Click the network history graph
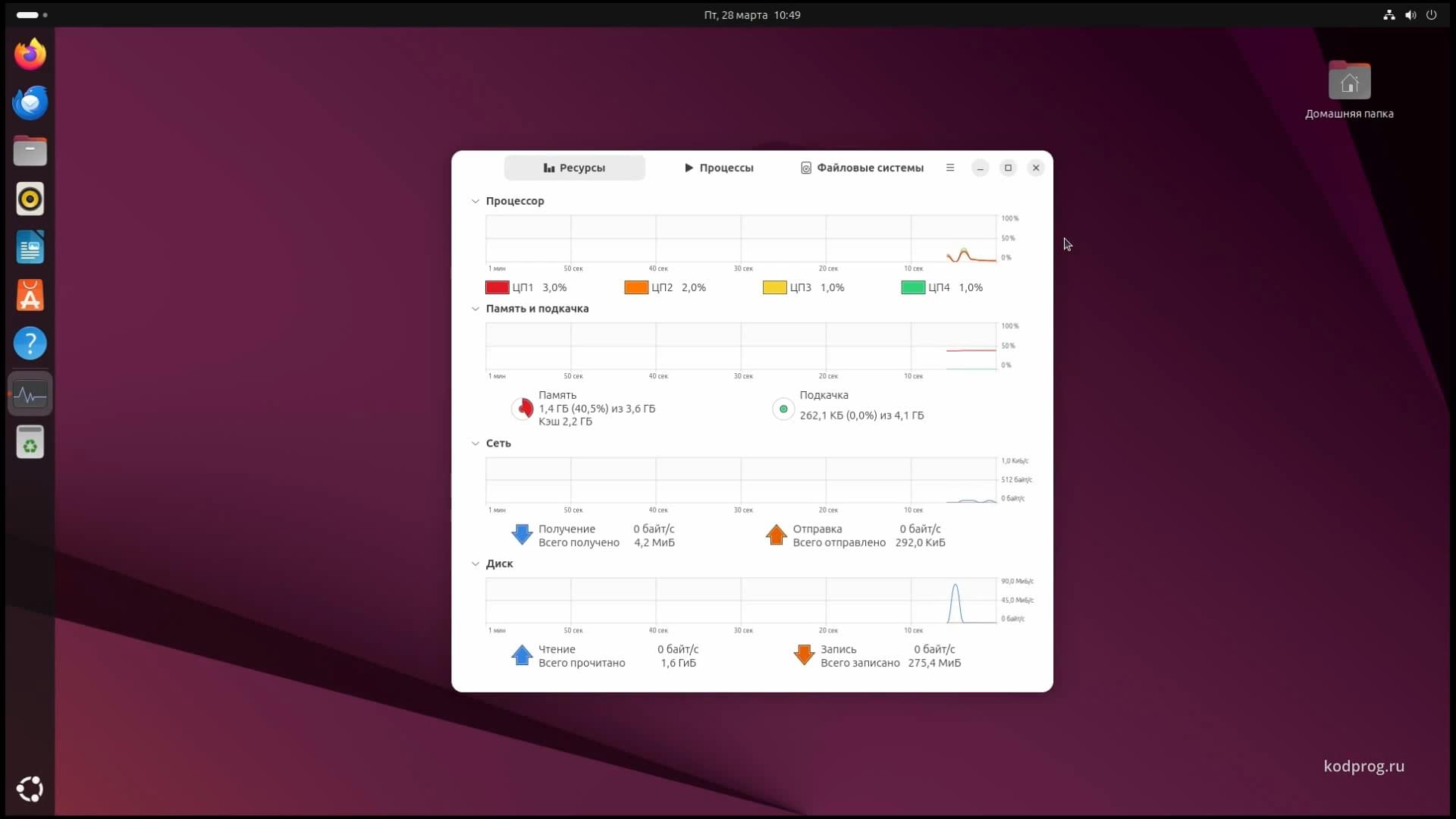This screenshot has height=819, width=1456. pos(741,481)
